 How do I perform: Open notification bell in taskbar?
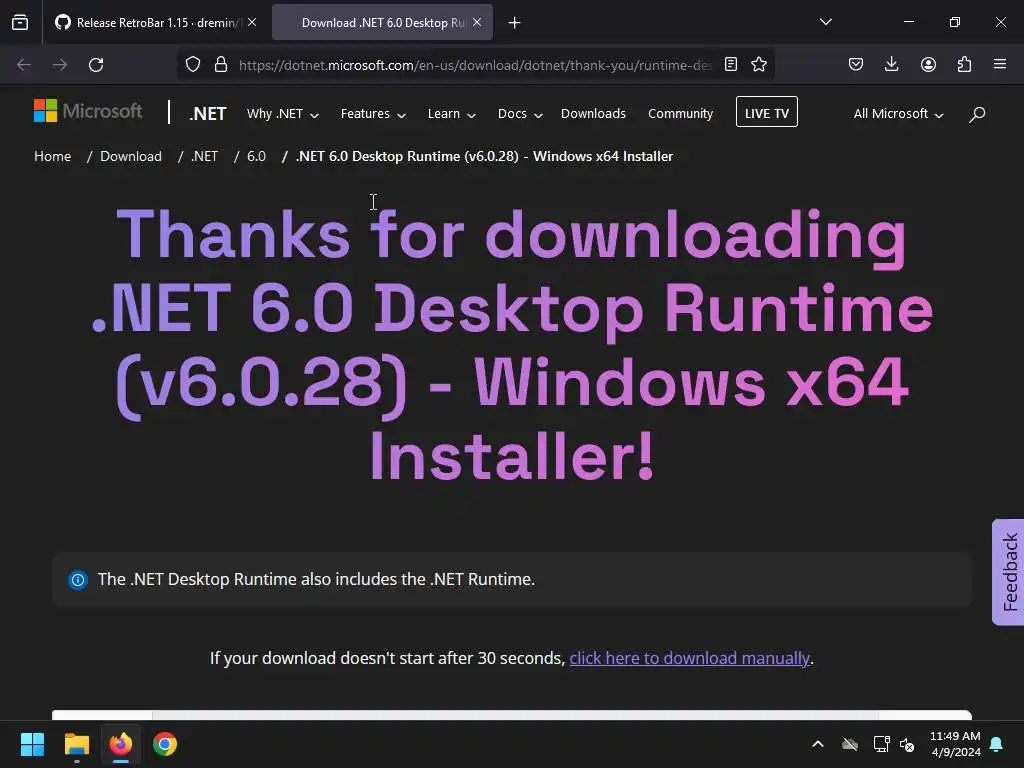pos(997,744)
